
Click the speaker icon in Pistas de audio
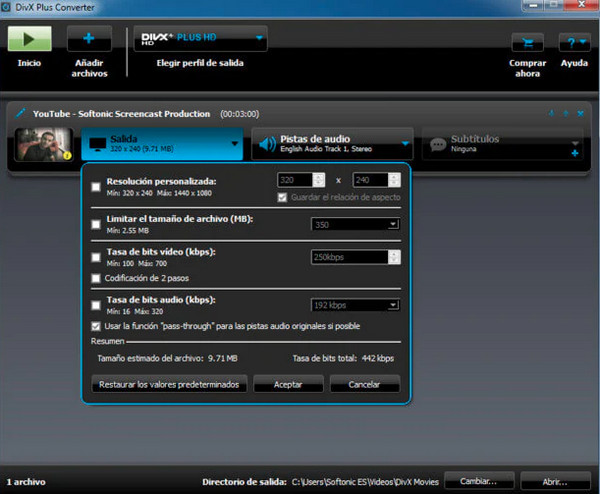point(267,144)
